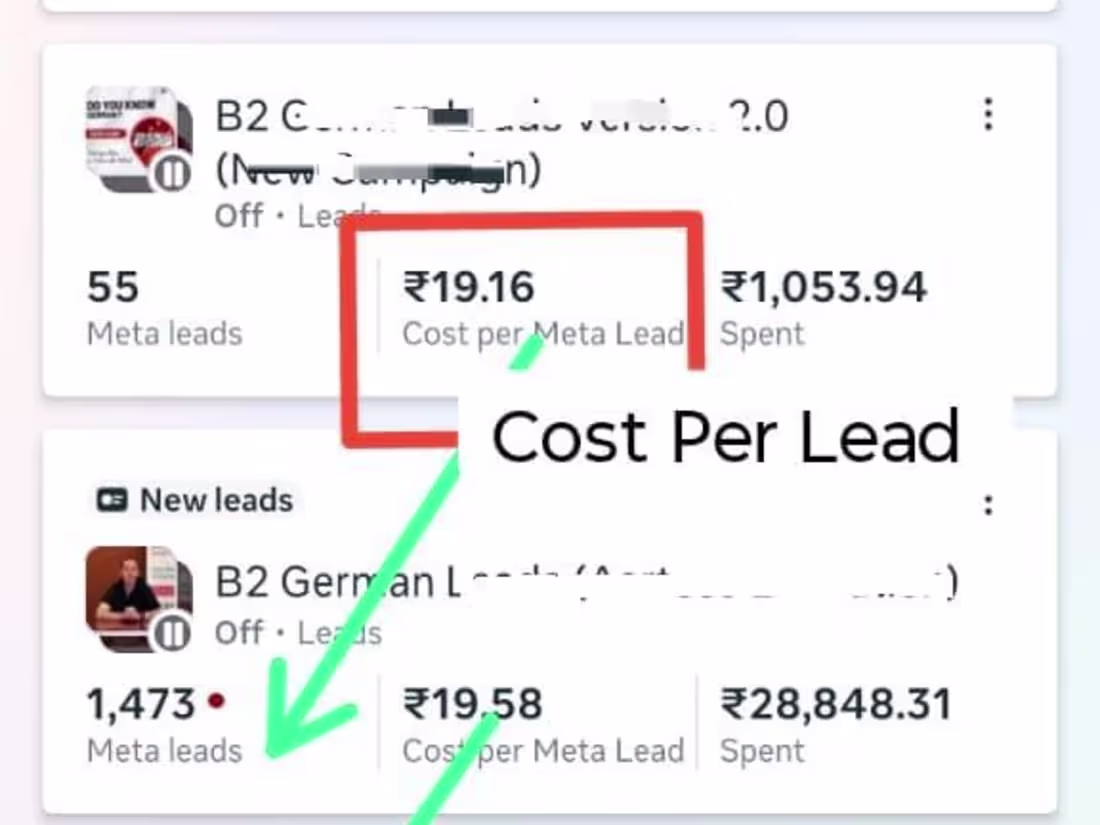
Task: Click red notification dot beside 1,473
Action: click(216, 700)
